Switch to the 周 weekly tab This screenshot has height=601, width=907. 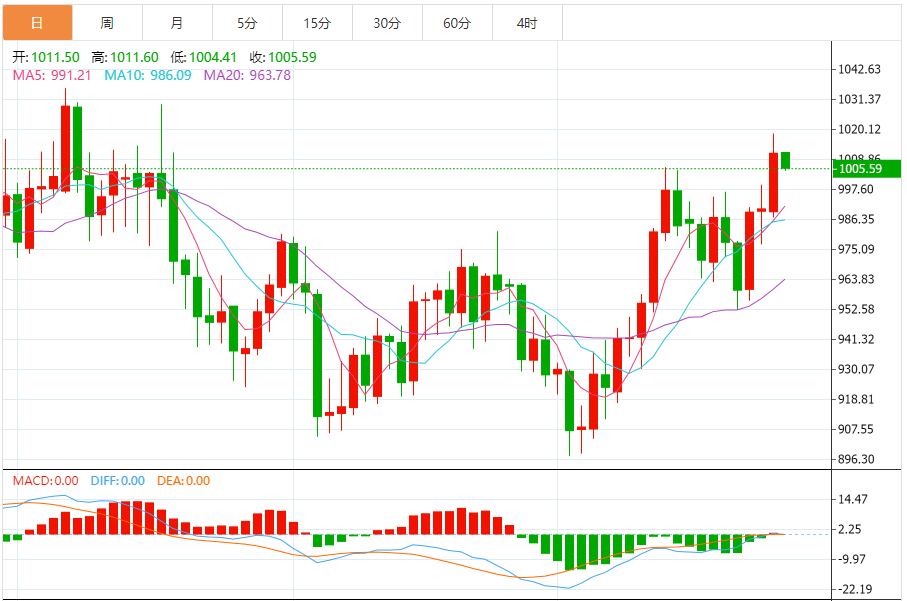click(107, 23)
